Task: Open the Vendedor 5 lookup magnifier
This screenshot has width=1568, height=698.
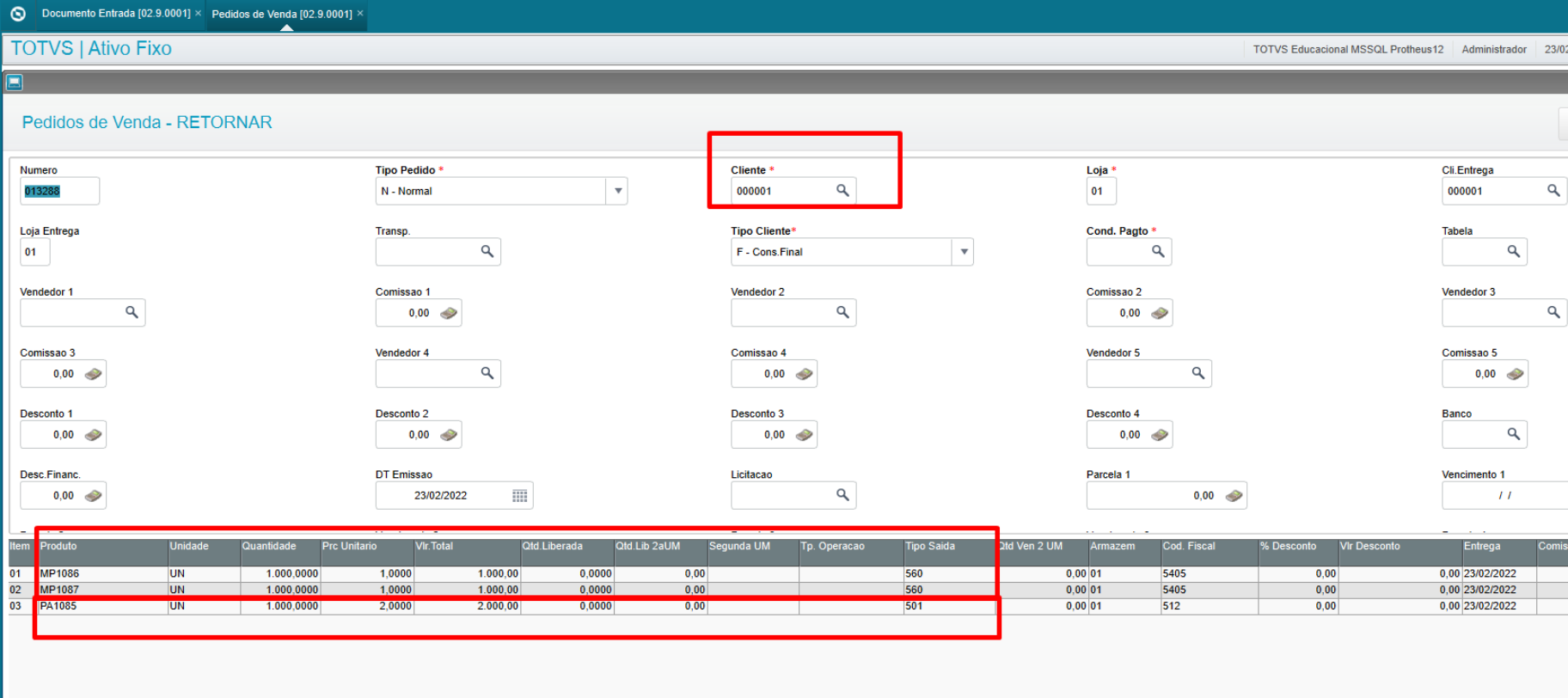Action: coord(1197,373)
